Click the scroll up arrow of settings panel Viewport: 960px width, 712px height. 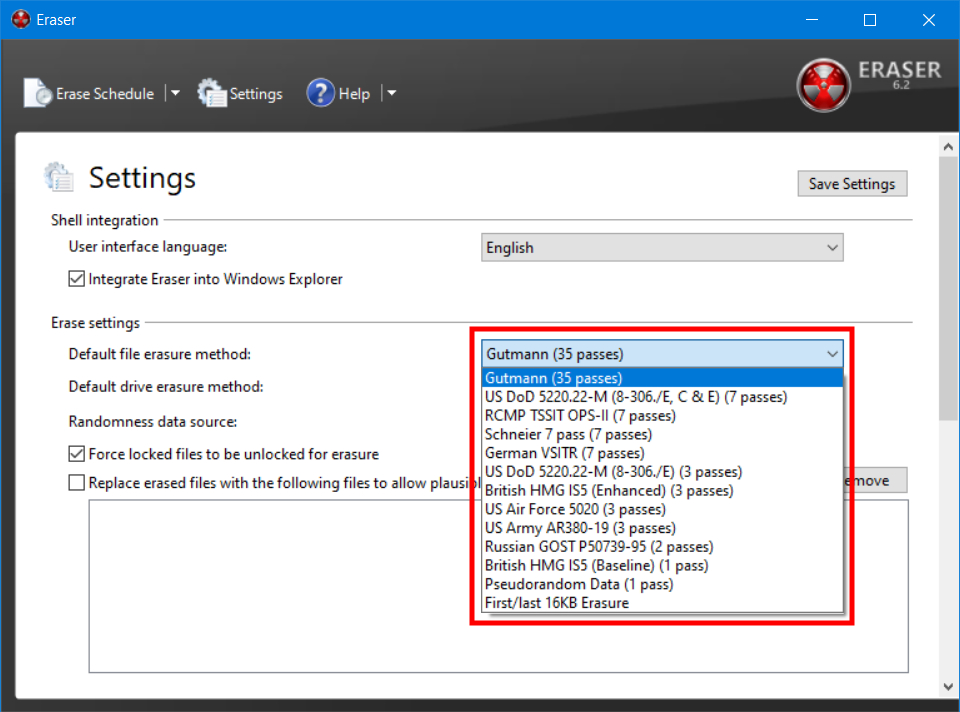click(x=948, y=146)
